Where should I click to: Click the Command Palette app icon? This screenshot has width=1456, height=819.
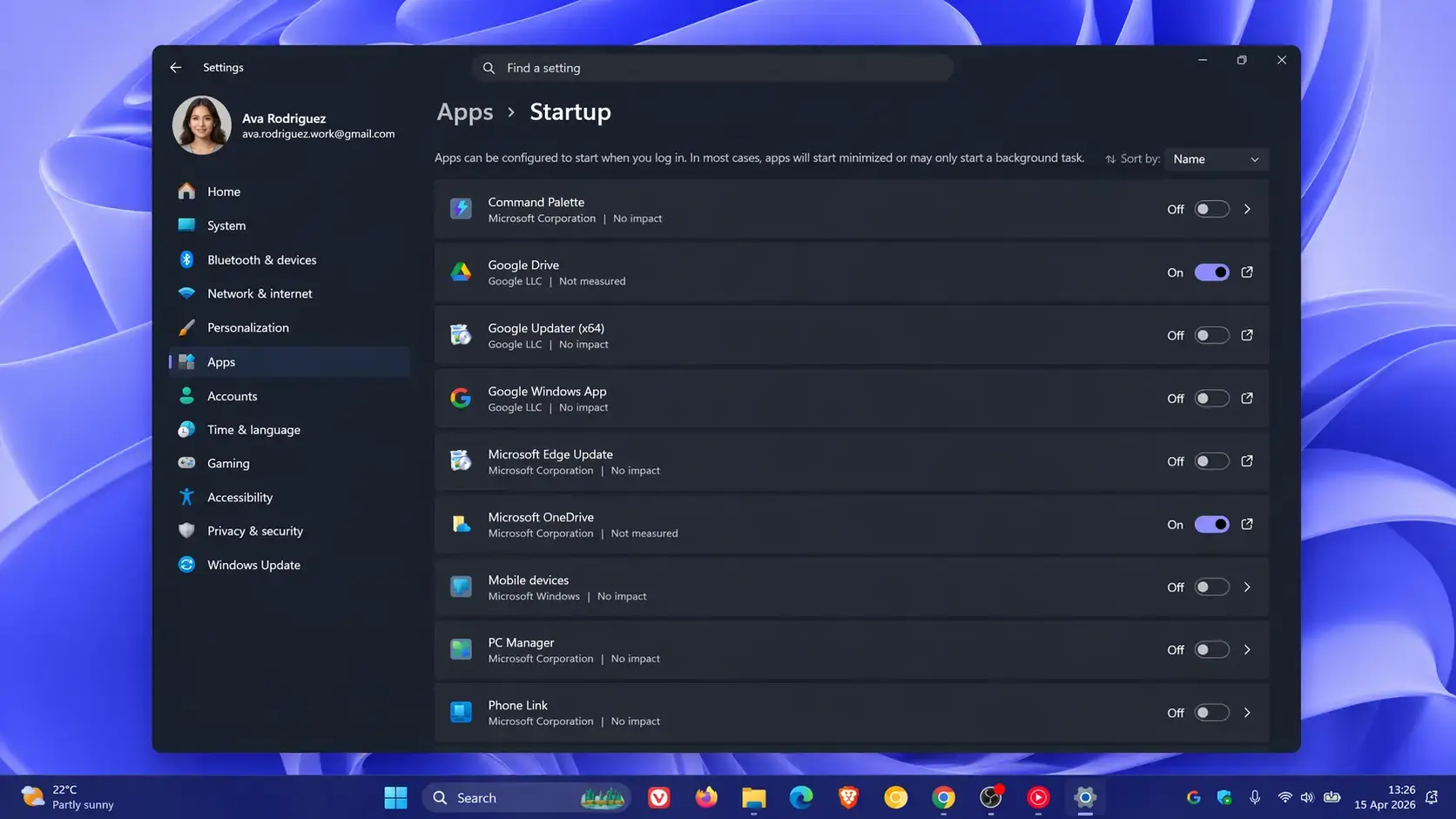pos(461,210)
